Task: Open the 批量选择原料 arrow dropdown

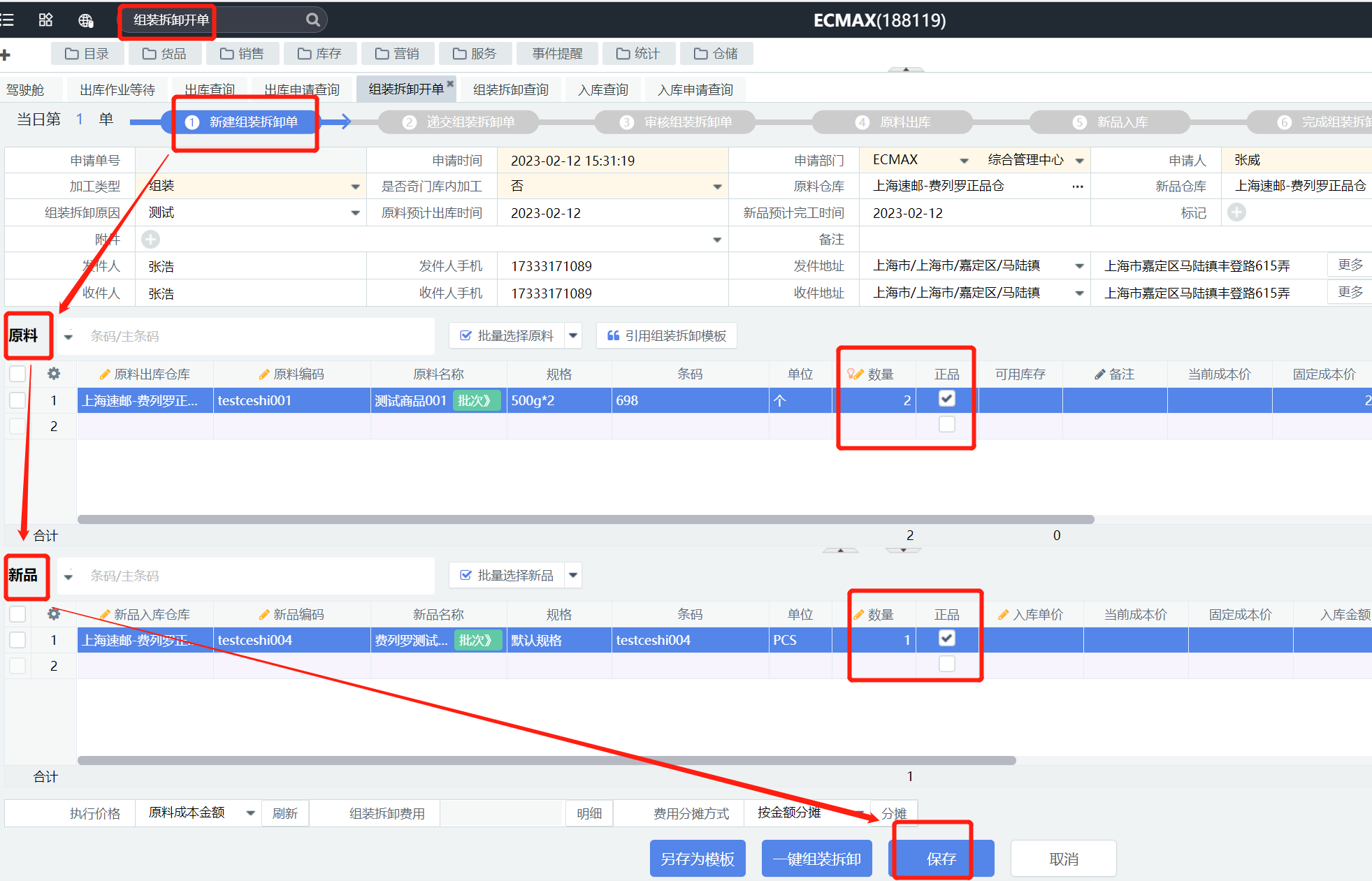Action: coord(573,336)
